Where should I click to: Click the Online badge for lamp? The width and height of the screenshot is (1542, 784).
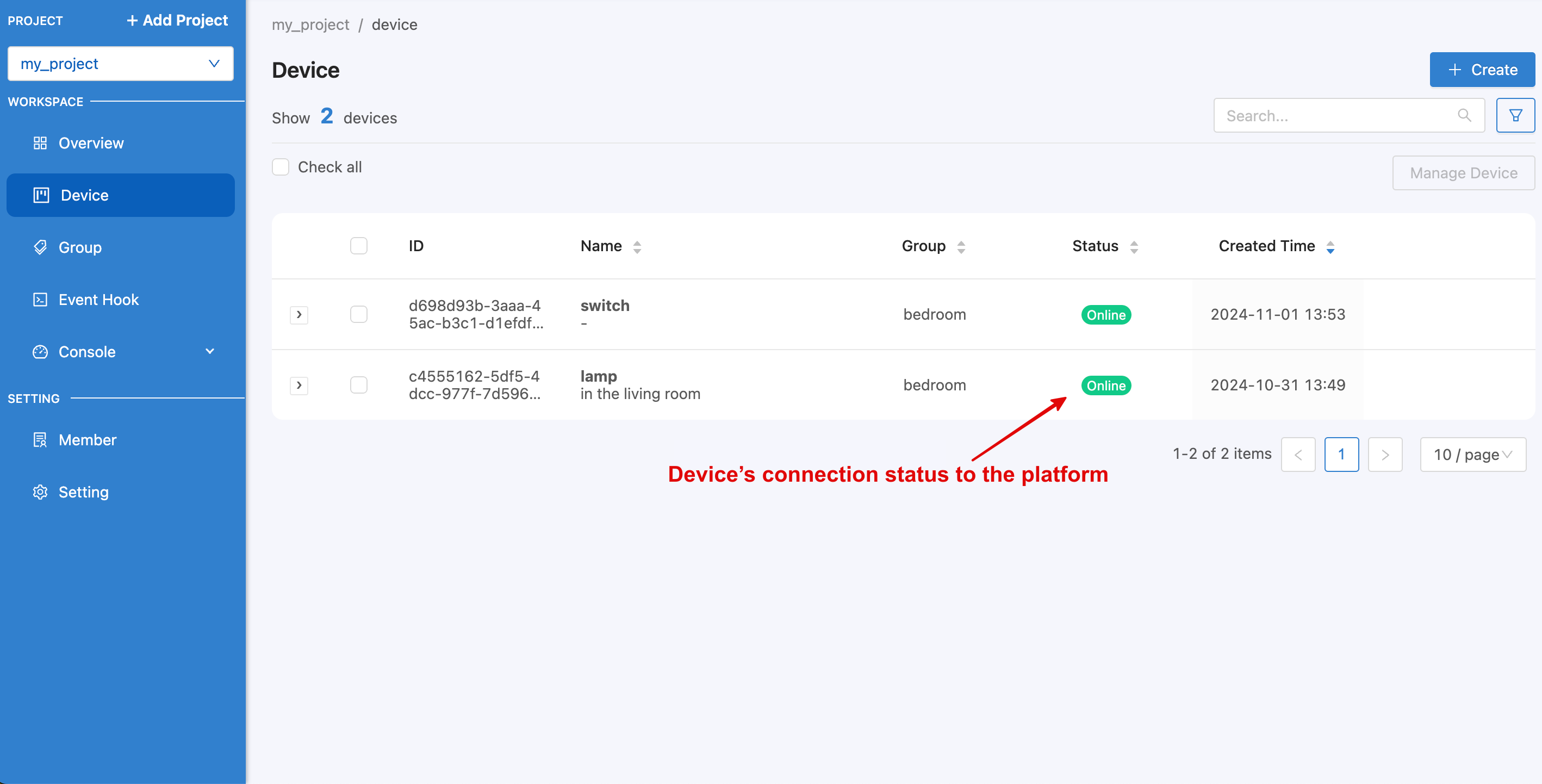coord(1105,385)
